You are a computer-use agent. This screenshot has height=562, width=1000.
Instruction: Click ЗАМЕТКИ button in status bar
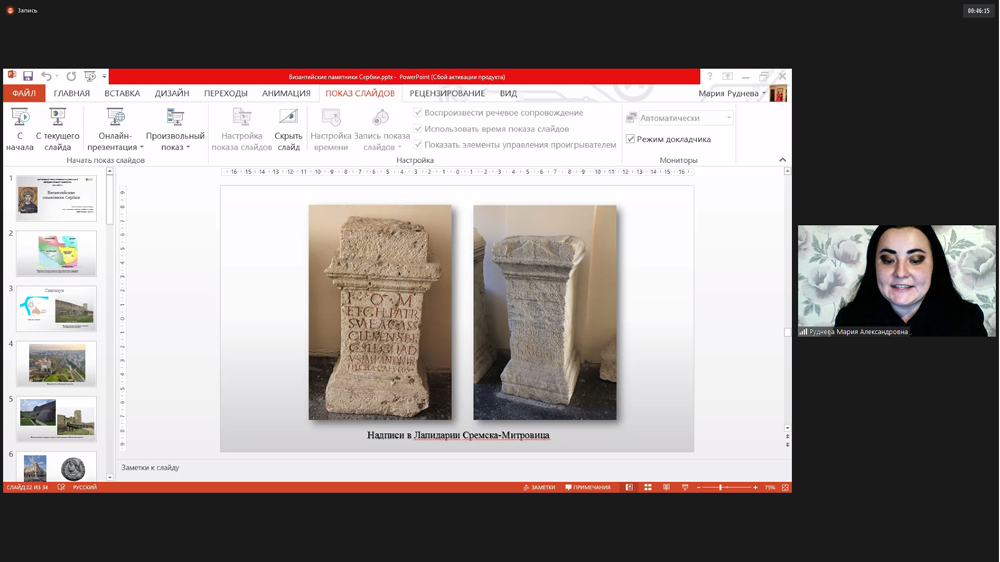(539, 487)
